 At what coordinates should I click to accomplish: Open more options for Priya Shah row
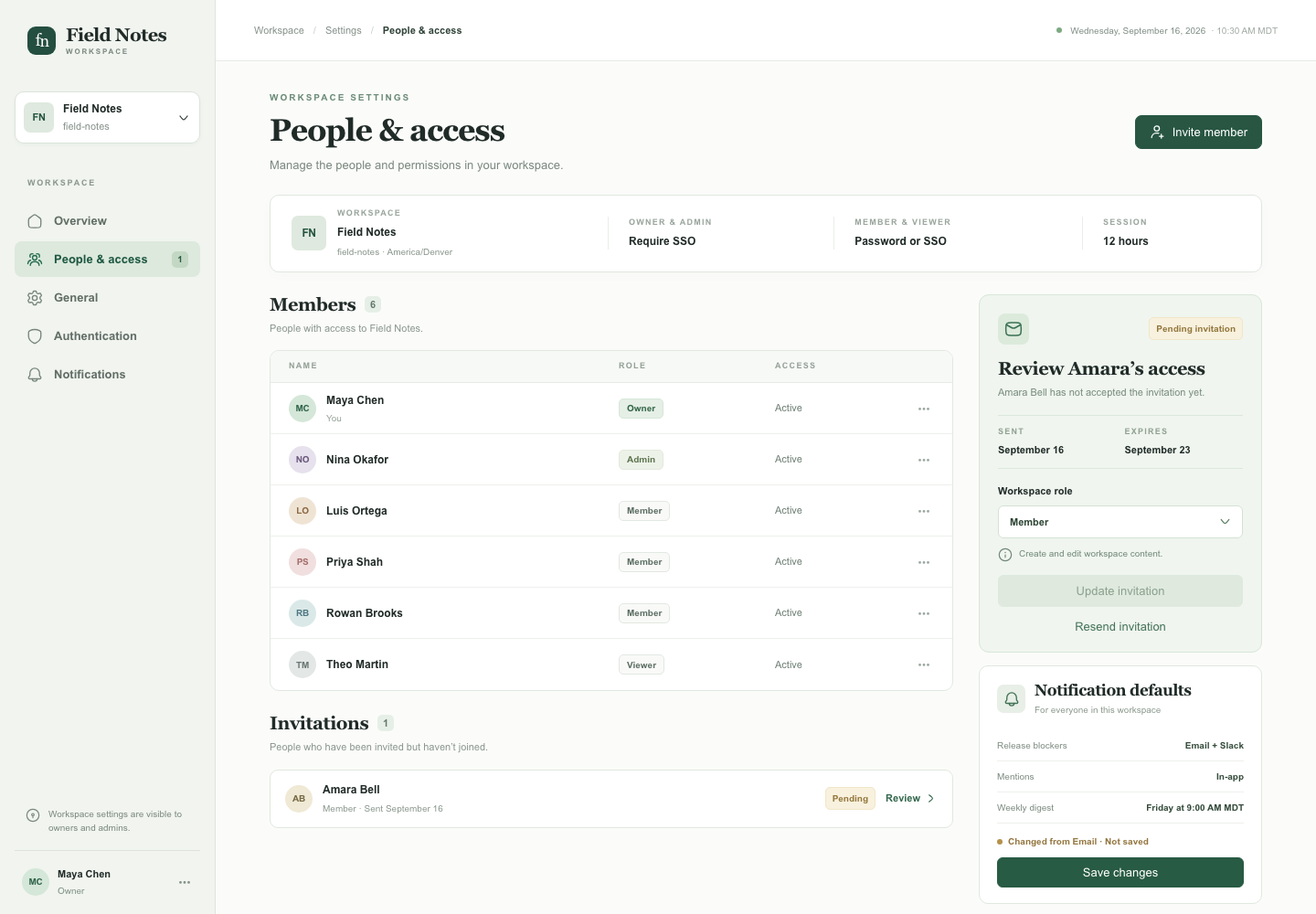[x=924, y=562]
